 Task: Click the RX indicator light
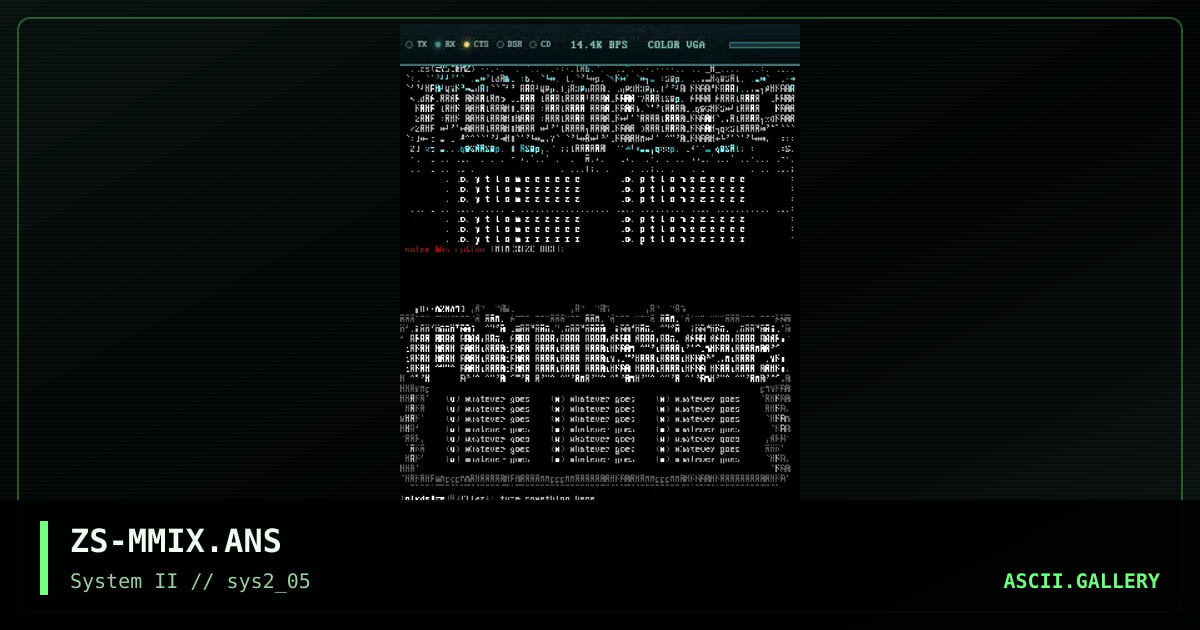click(438, 45)
